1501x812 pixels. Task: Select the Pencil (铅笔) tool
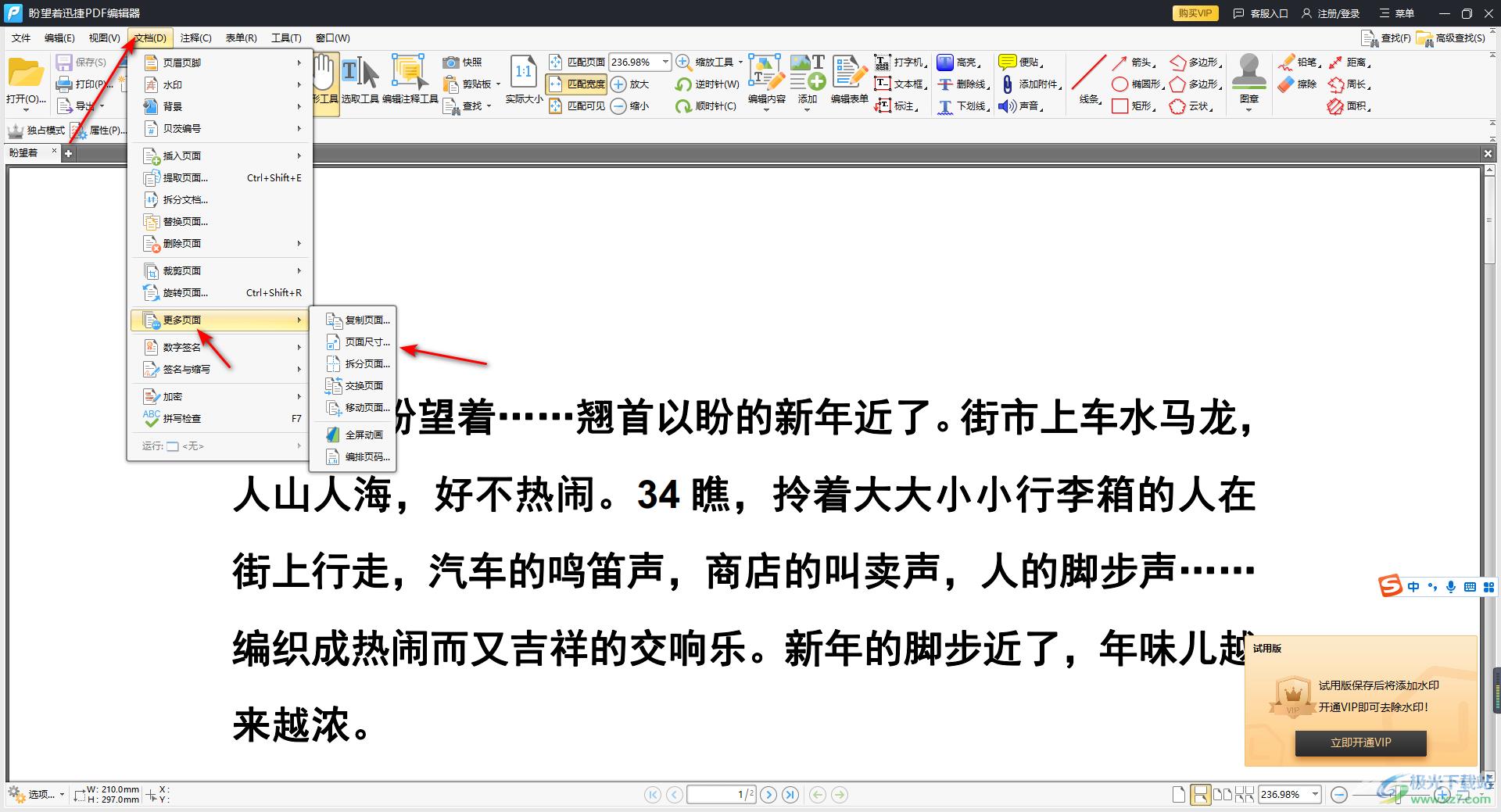1300,62
